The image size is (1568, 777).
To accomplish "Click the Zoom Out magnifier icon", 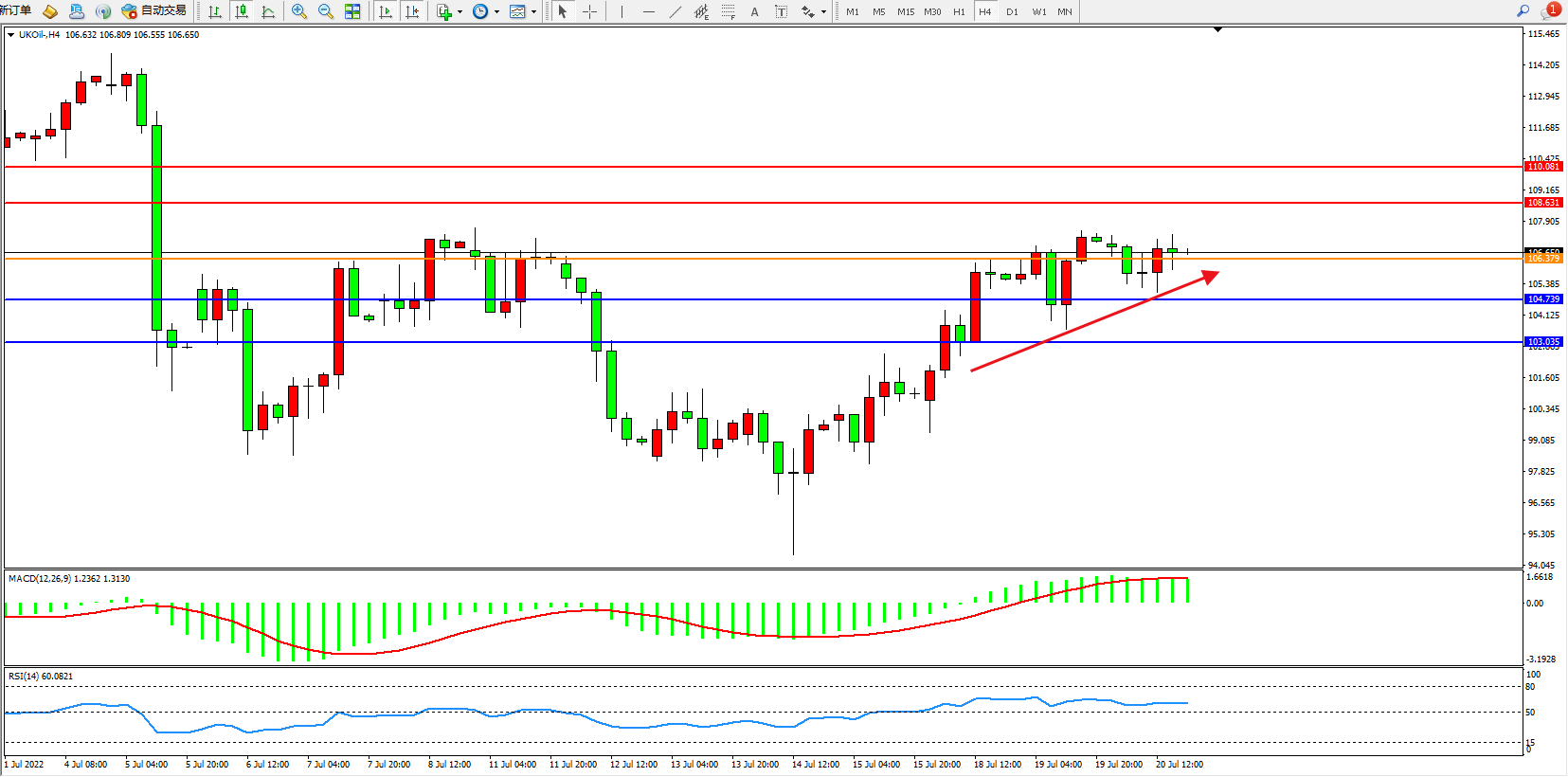I will coord(326,11).
